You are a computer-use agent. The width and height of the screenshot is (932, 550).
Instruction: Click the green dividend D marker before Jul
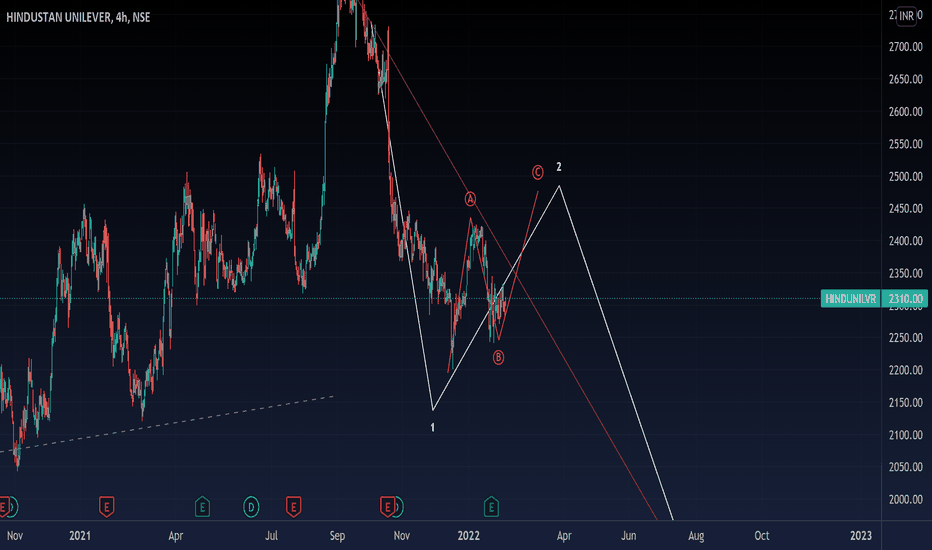tap(251, 507)
